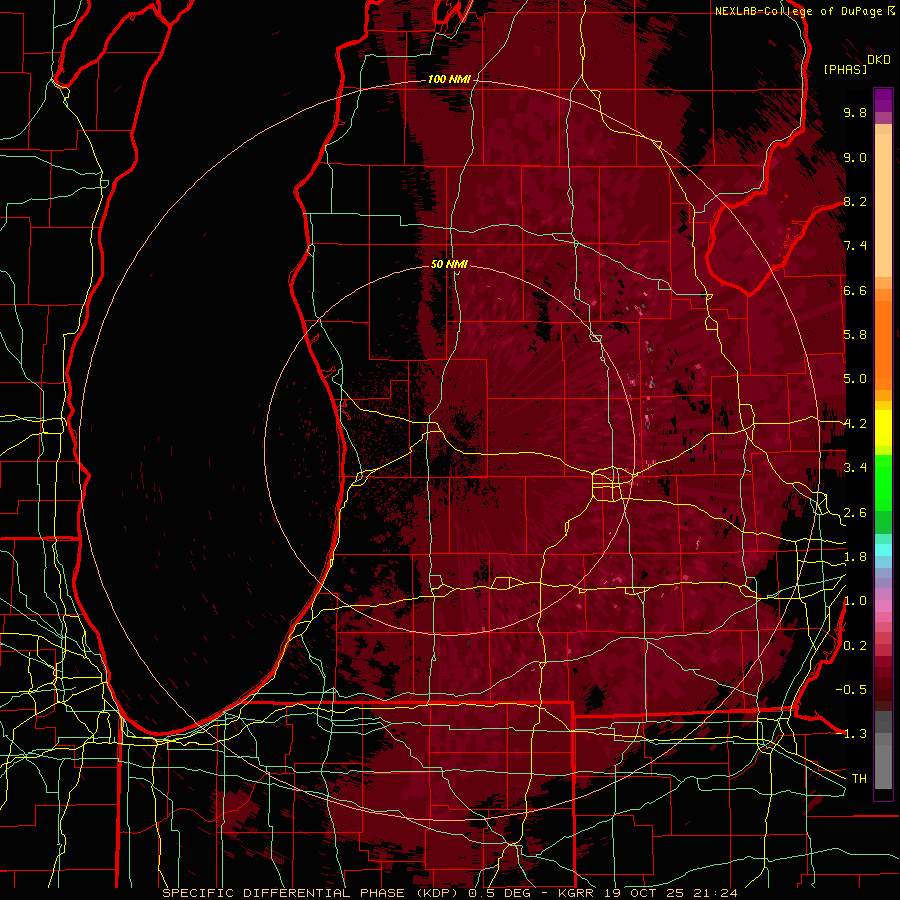This screenshot has width=900, height=900.
Task: Click the TH label on color scale
Action: tap(859, 779)
